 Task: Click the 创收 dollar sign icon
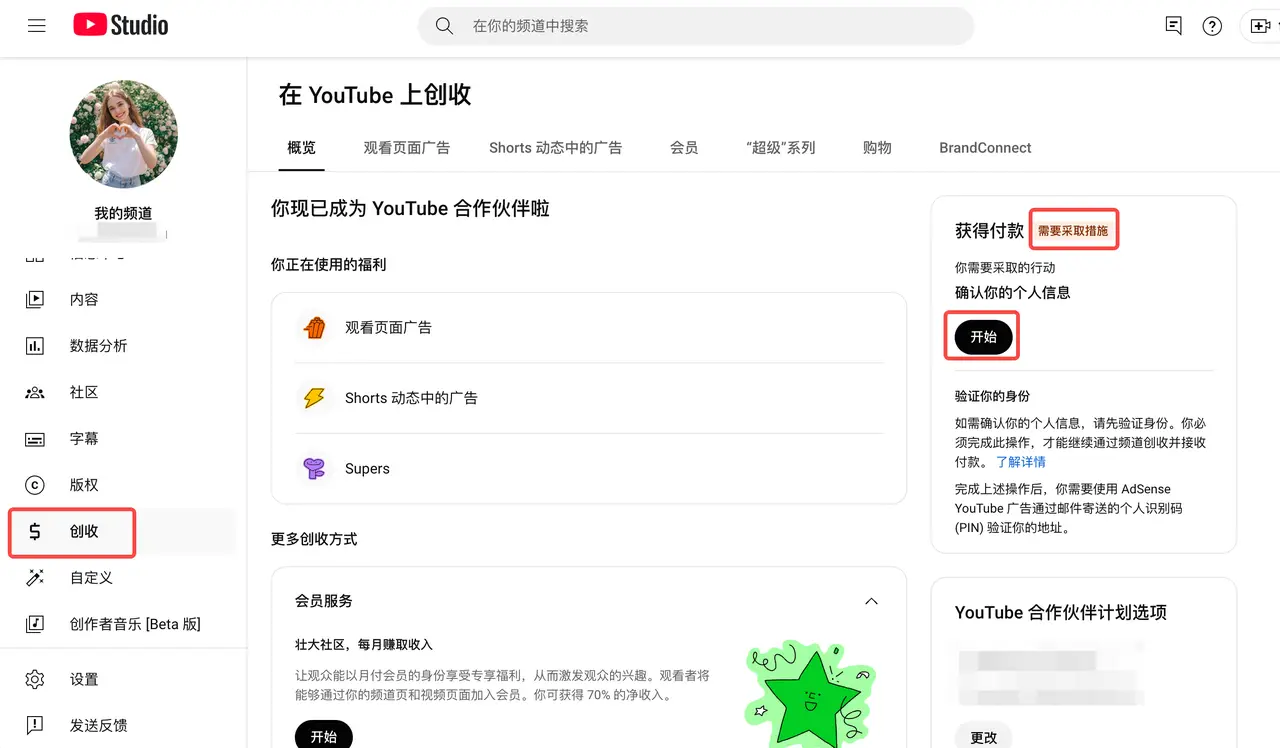(x=35, y=531)
